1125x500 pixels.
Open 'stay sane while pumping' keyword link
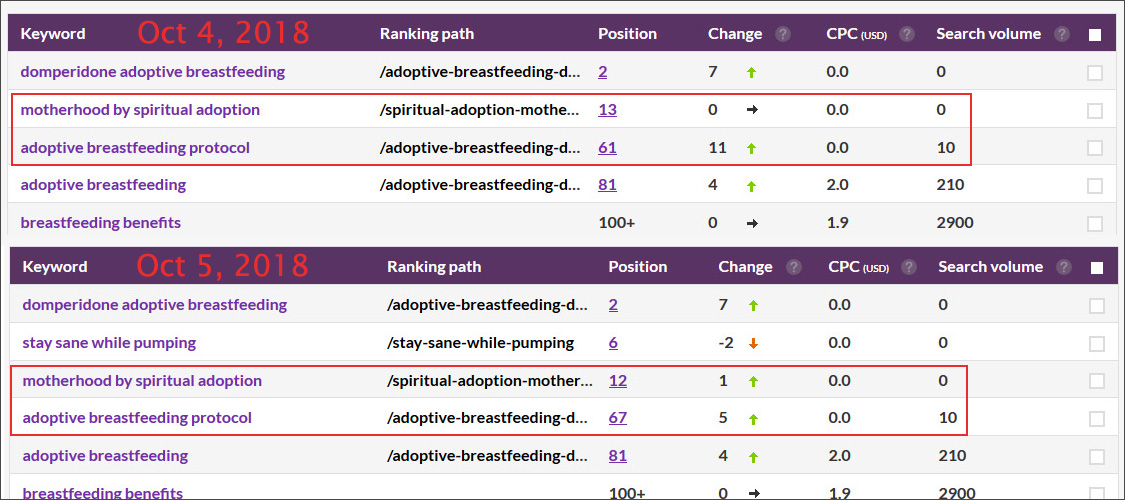pos(109,343)
